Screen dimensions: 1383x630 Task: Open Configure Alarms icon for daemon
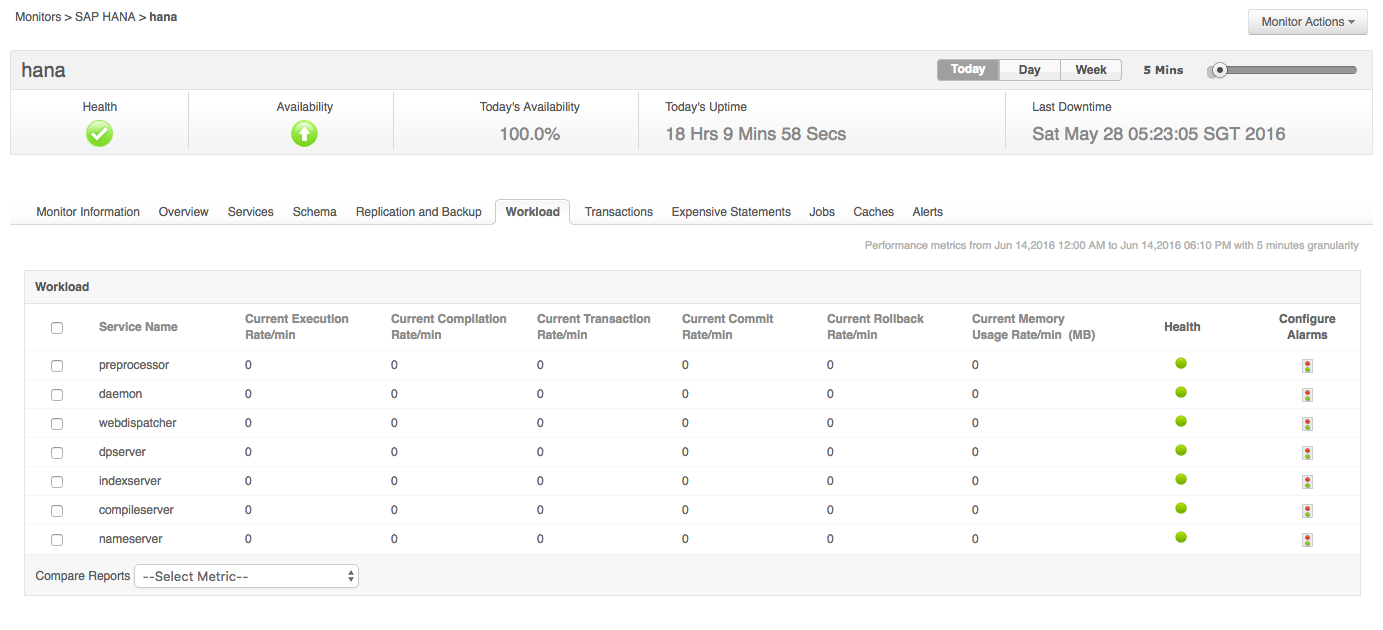coord(1307,395)
